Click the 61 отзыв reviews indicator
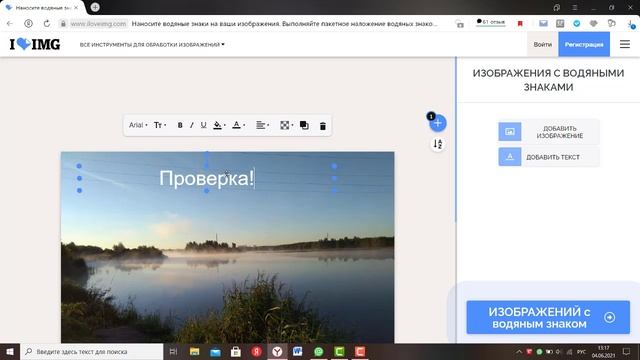Image resolution: width=640 pixels, height=360 pixels. 491,22
